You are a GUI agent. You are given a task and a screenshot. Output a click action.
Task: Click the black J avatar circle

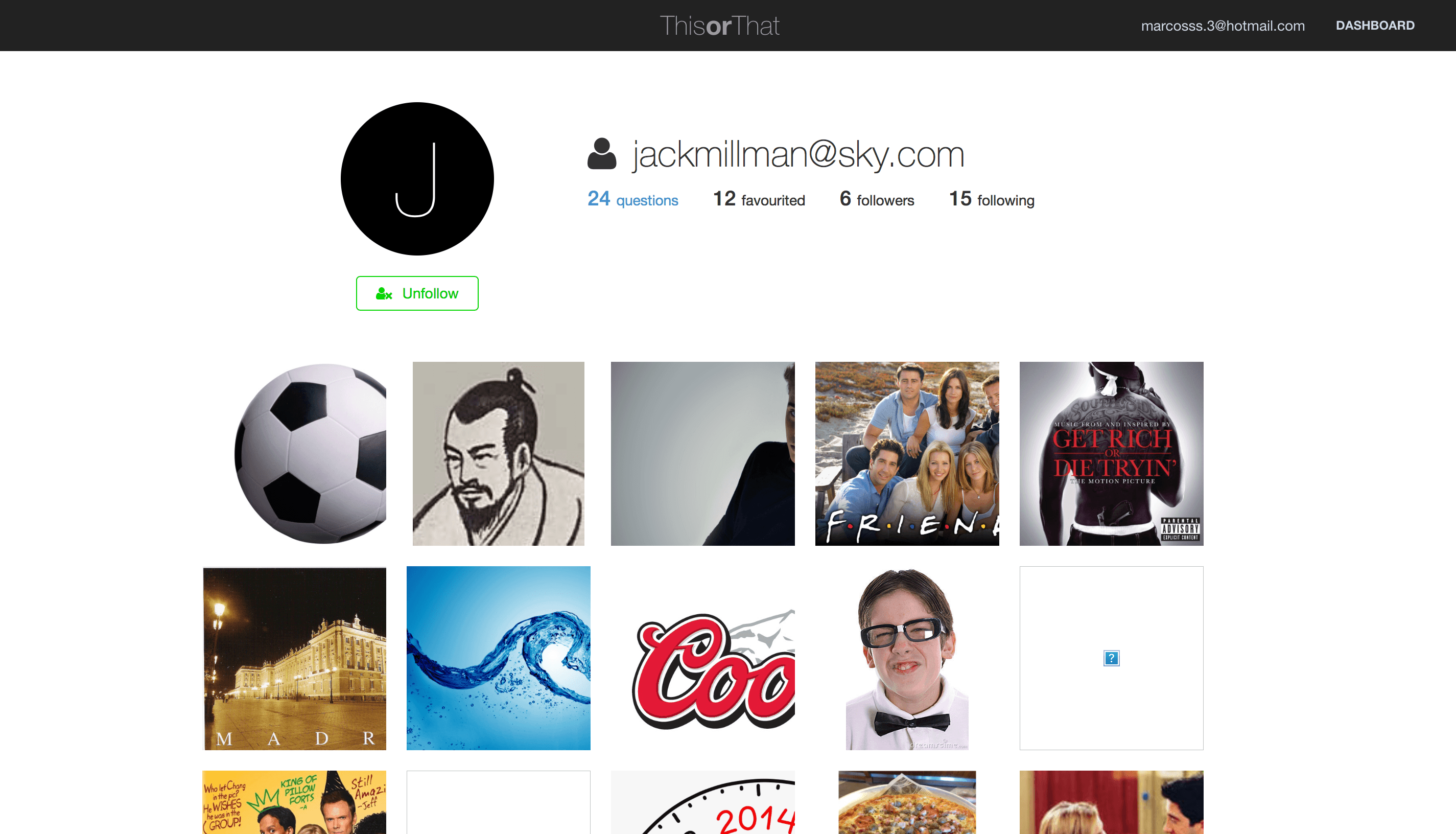(x=417, y=179)
